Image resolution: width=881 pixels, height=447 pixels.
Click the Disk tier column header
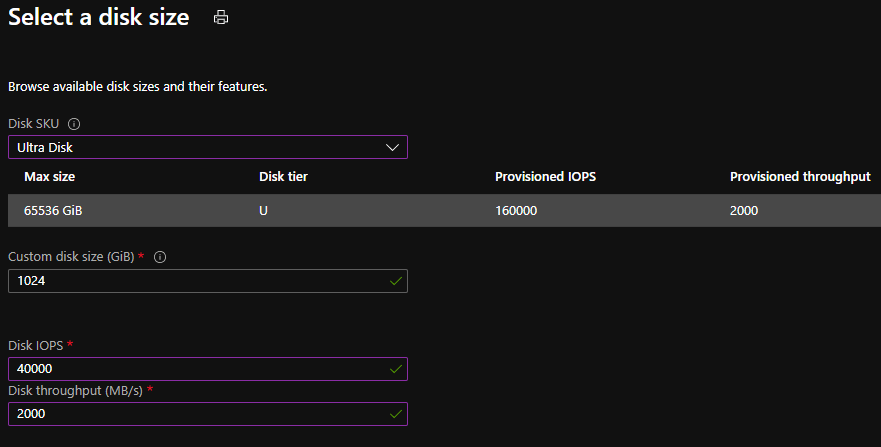[x=282, y=177]
